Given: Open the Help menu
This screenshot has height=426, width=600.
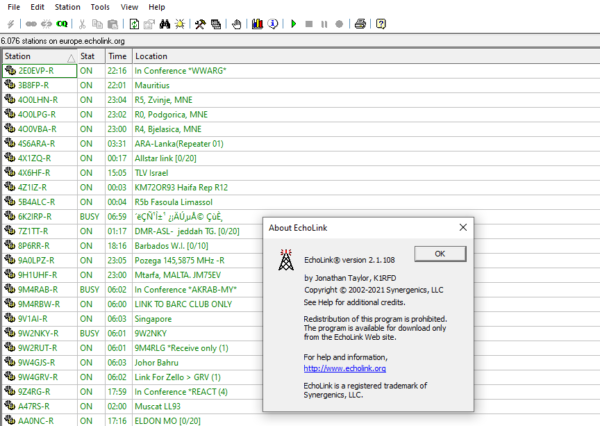Looking at the screenshot, I should point(157,7).
